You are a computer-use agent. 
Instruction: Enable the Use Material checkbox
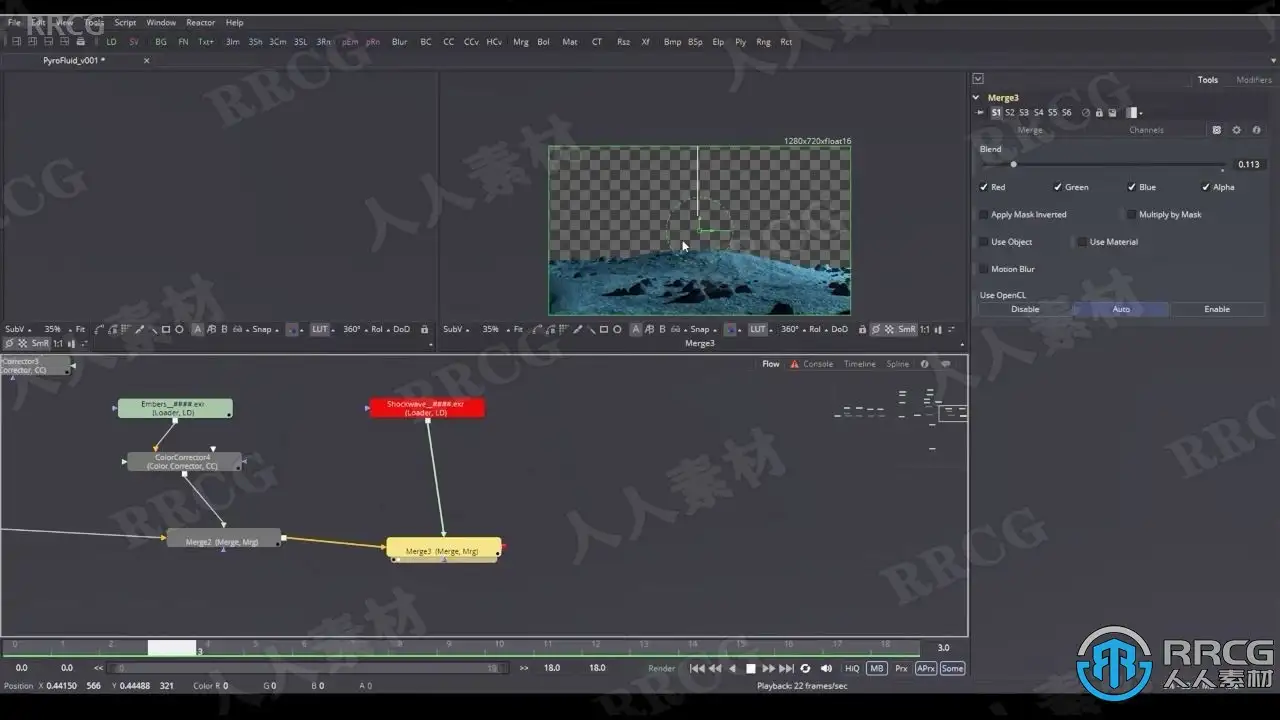coord(1082,242)
